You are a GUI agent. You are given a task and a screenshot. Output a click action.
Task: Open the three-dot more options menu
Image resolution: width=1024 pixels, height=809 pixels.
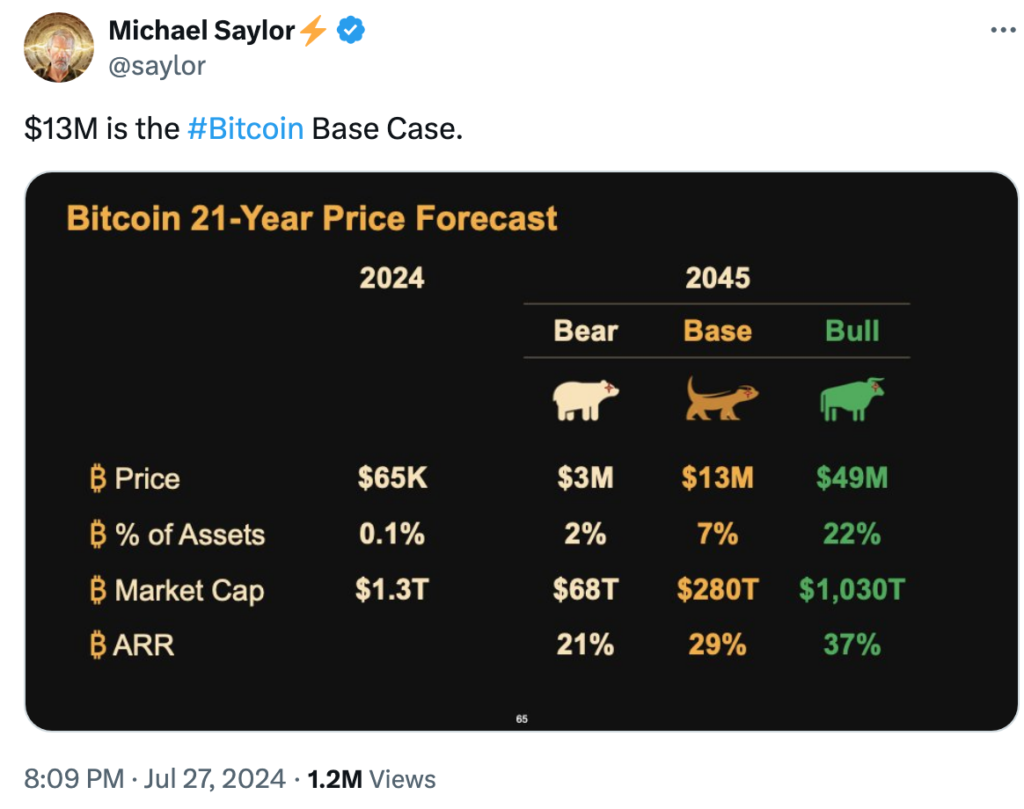1001,30
